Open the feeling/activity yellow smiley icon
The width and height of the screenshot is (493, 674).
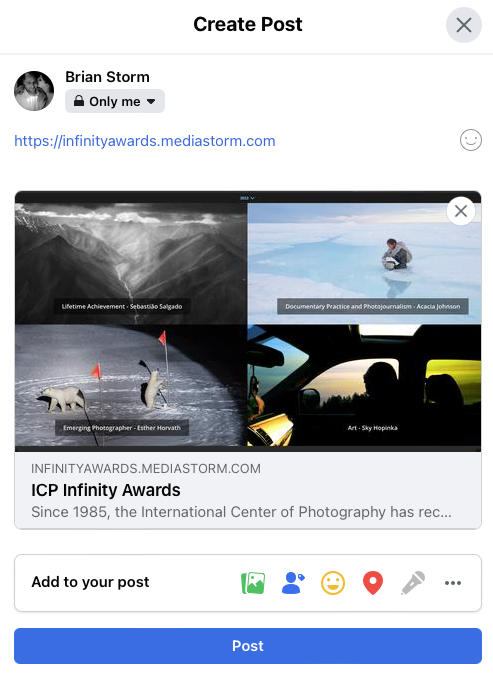tap(333, 583)
